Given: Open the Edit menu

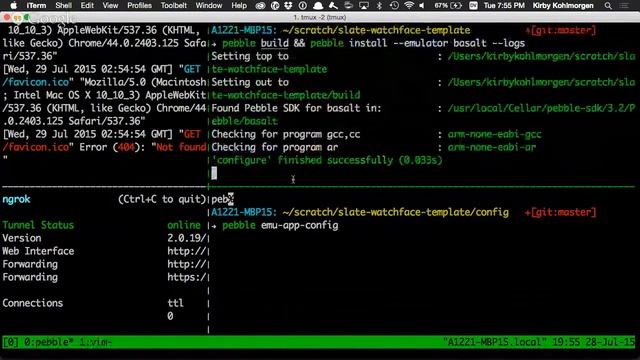Looking at the screenshot, I should (87, 5).
